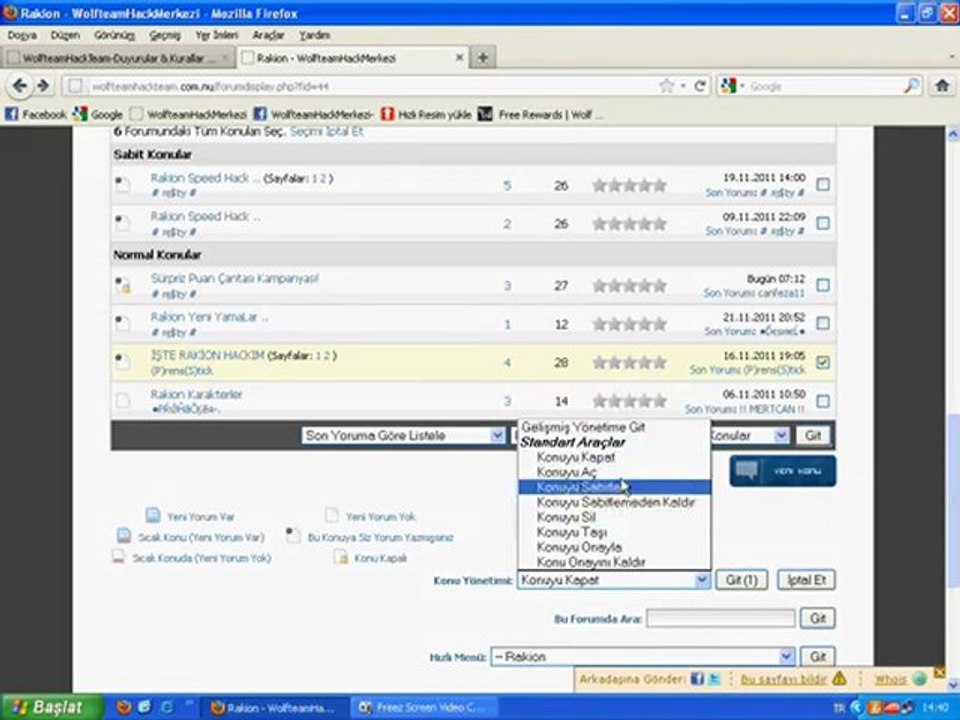Go back with the browser back arrow
Viewport: 960px width, 720px height.
pos(19,86)
